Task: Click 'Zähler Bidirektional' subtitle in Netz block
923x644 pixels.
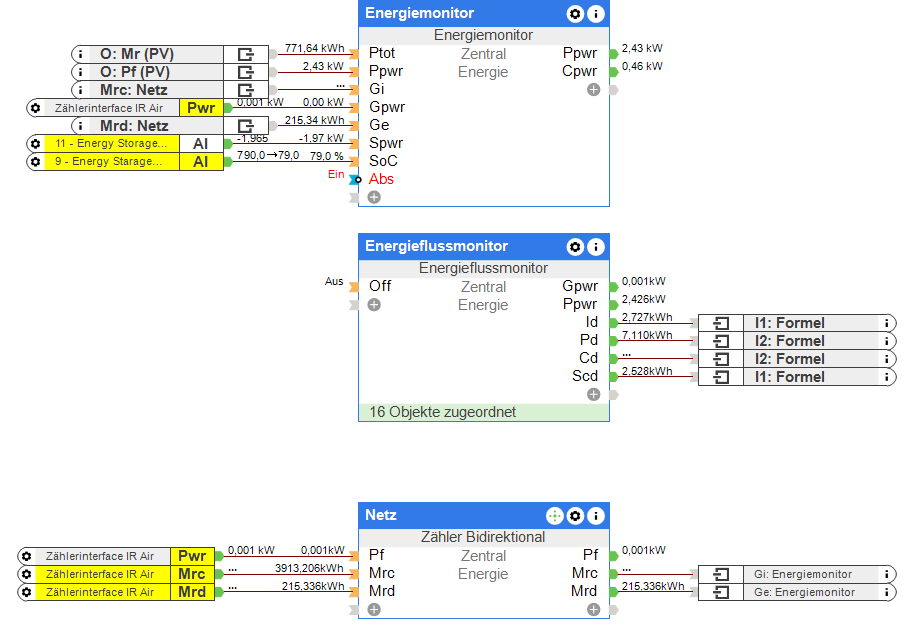Action: [x=483, y=537]
